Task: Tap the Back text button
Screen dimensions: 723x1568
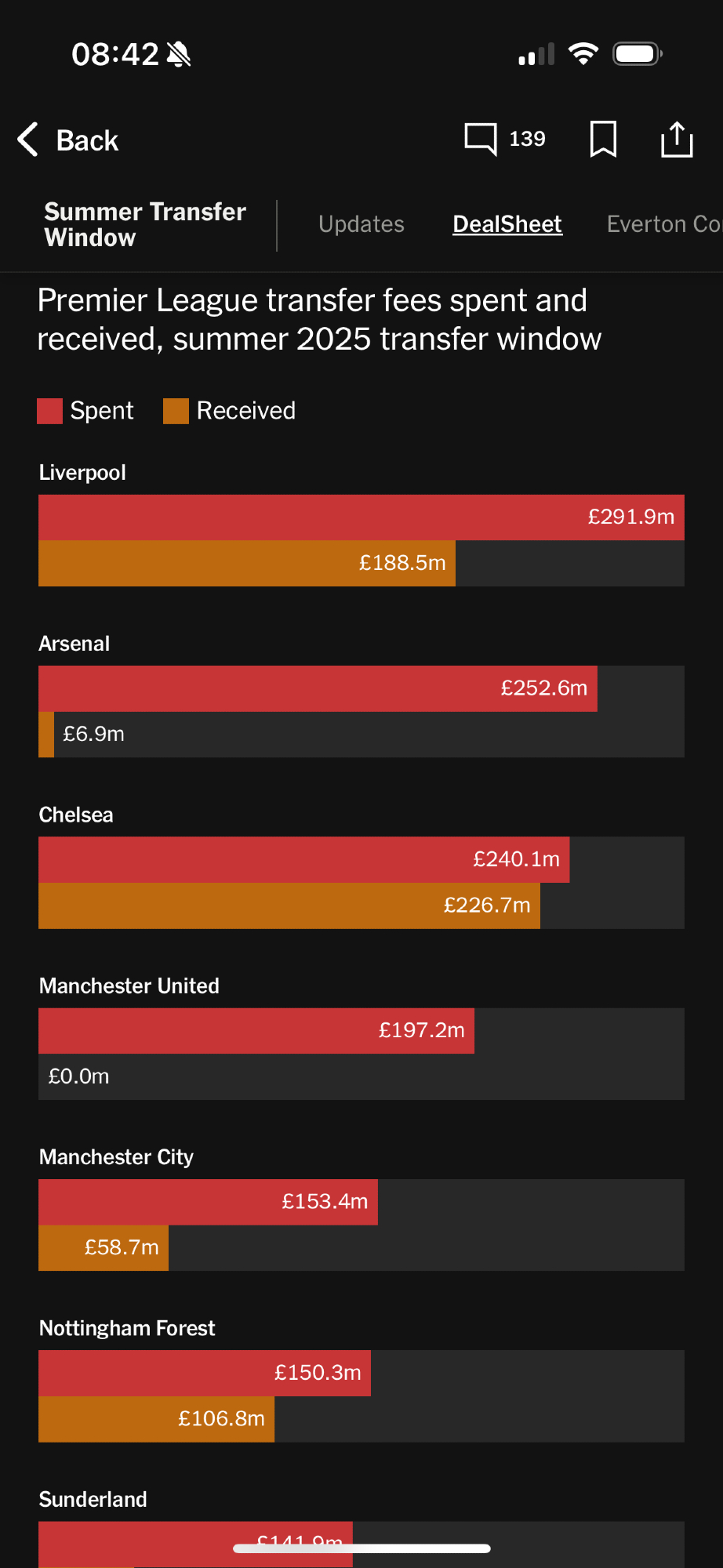Action: 87,140
